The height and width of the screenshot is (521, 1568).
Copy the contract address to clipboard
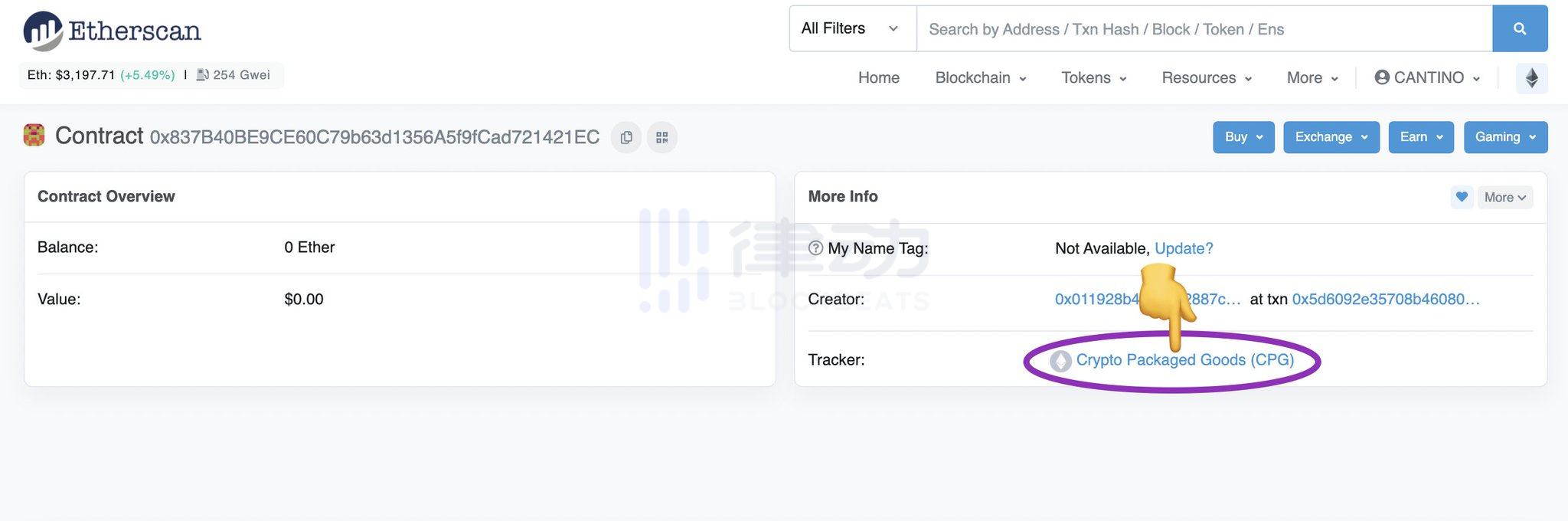(626, 137)
